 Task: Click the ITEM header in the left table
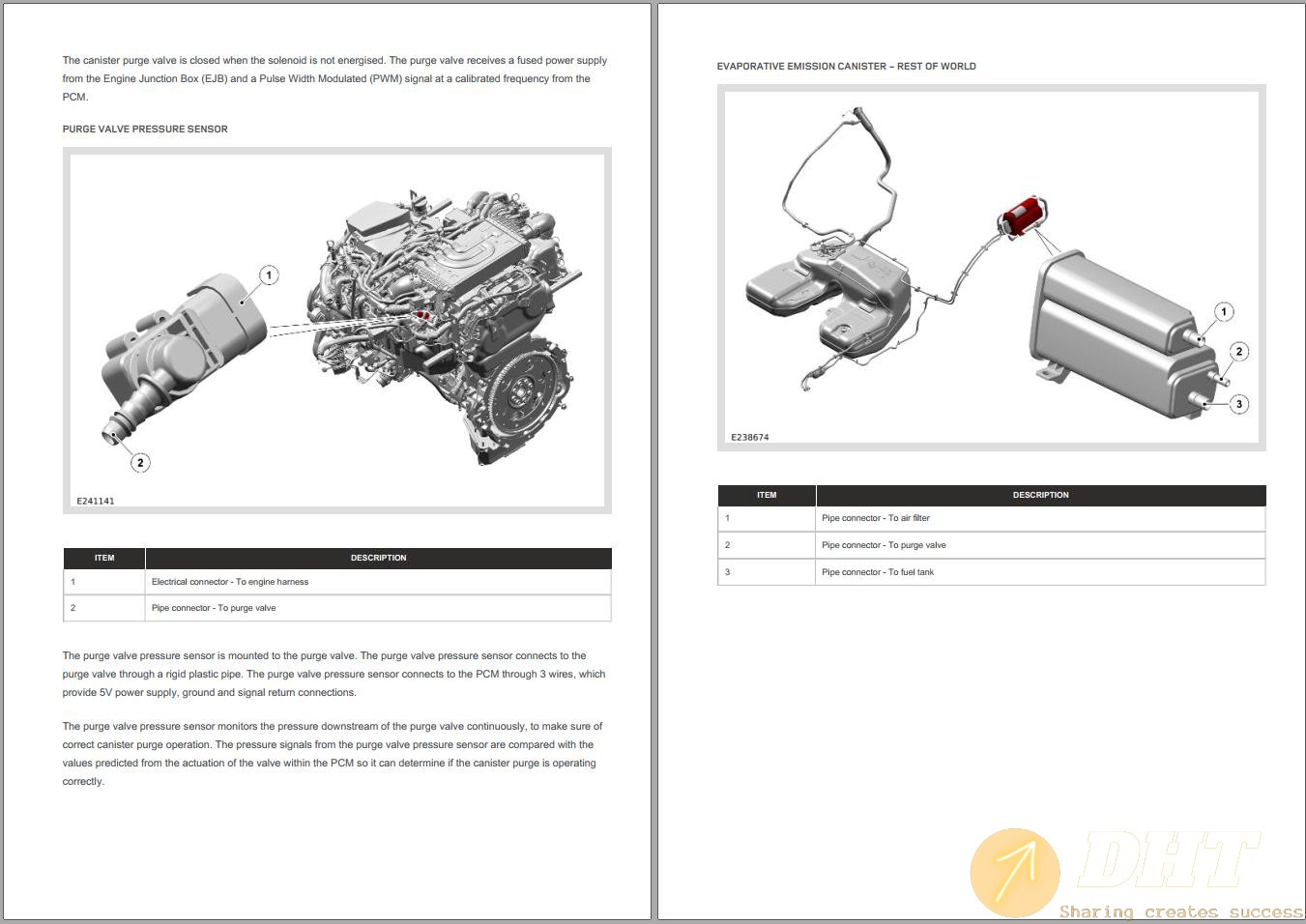pos(104,558)
